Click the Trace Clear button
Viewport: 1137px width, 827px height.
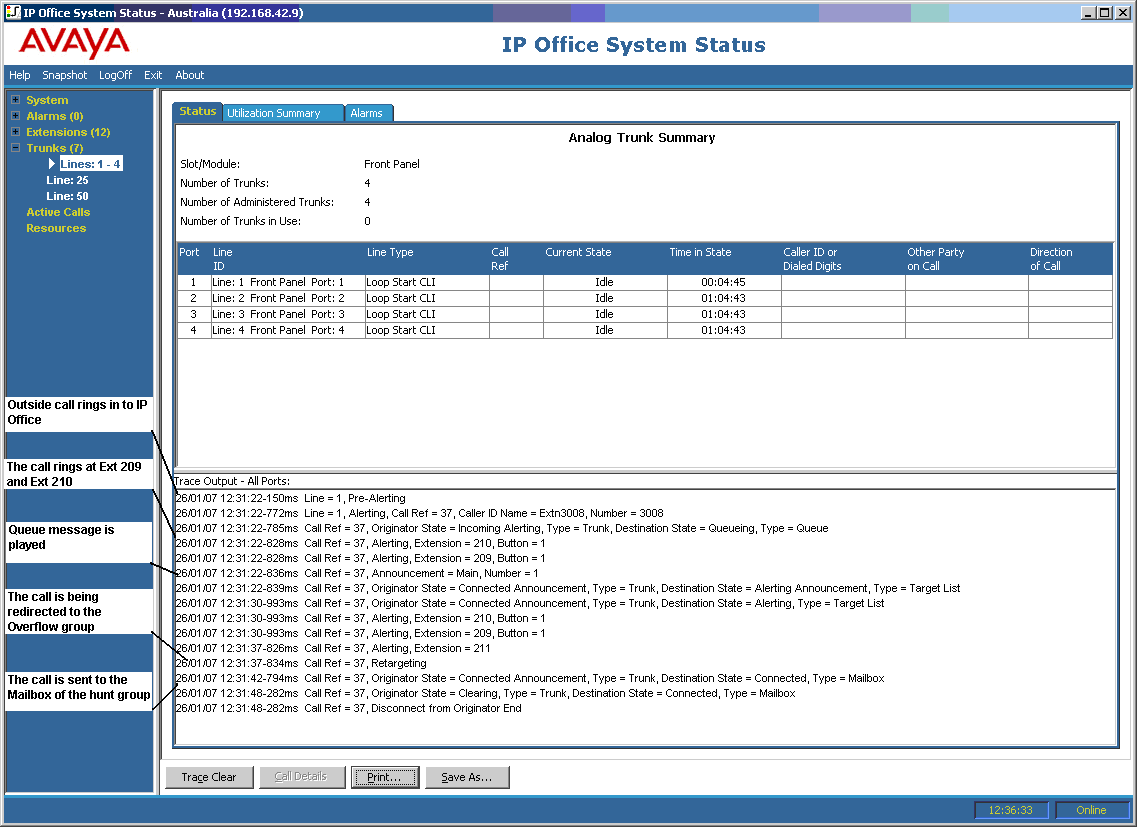[x=209, y=777]
